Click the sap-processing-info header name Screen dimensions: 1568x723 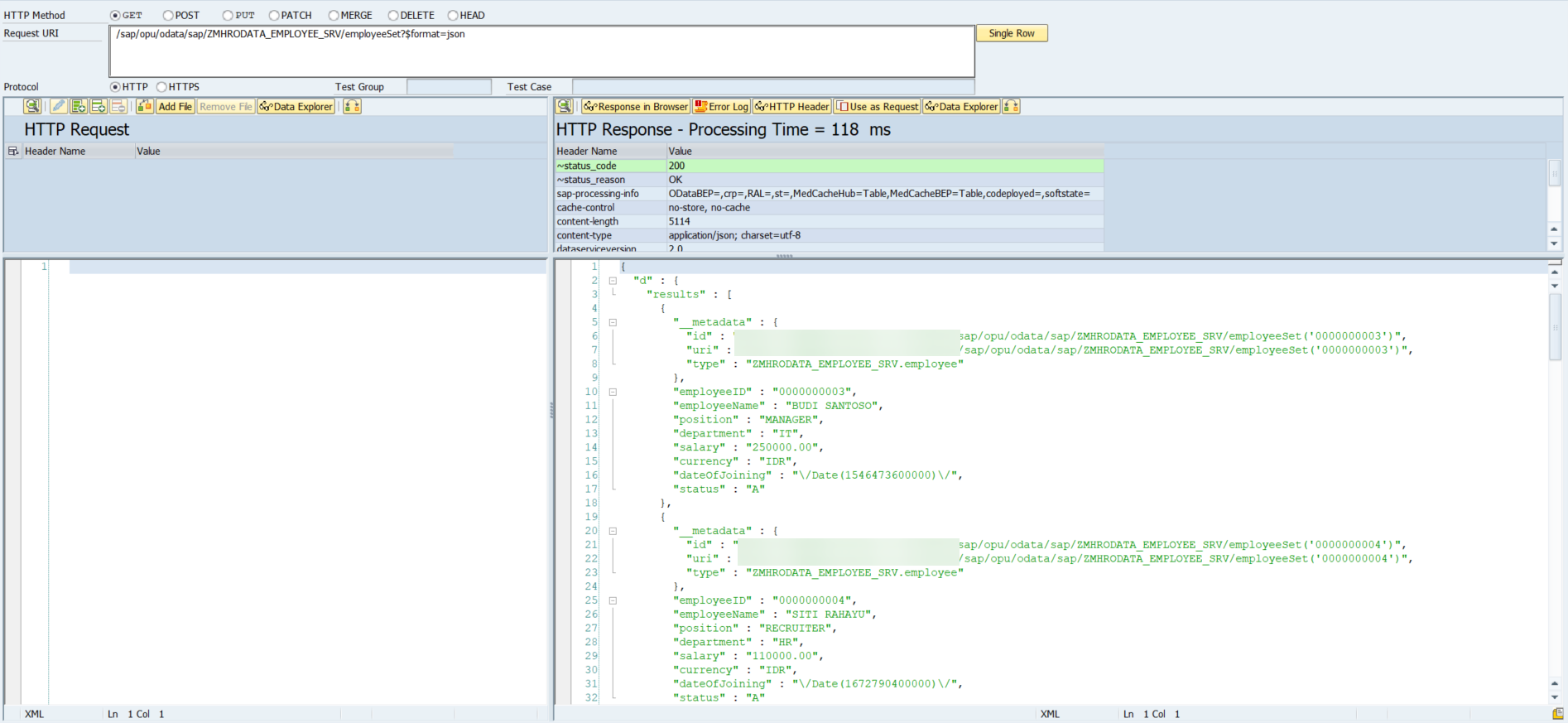598,194
